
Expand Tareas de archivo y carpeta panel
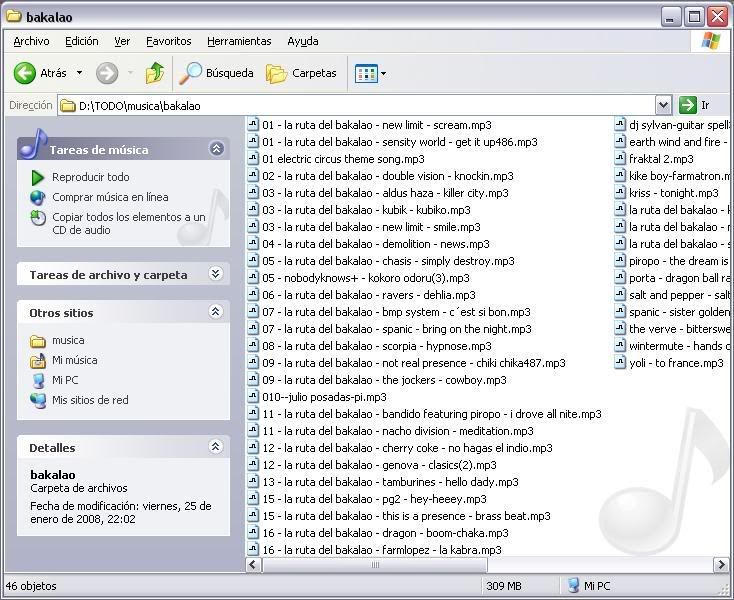click(x=215, y=274)
